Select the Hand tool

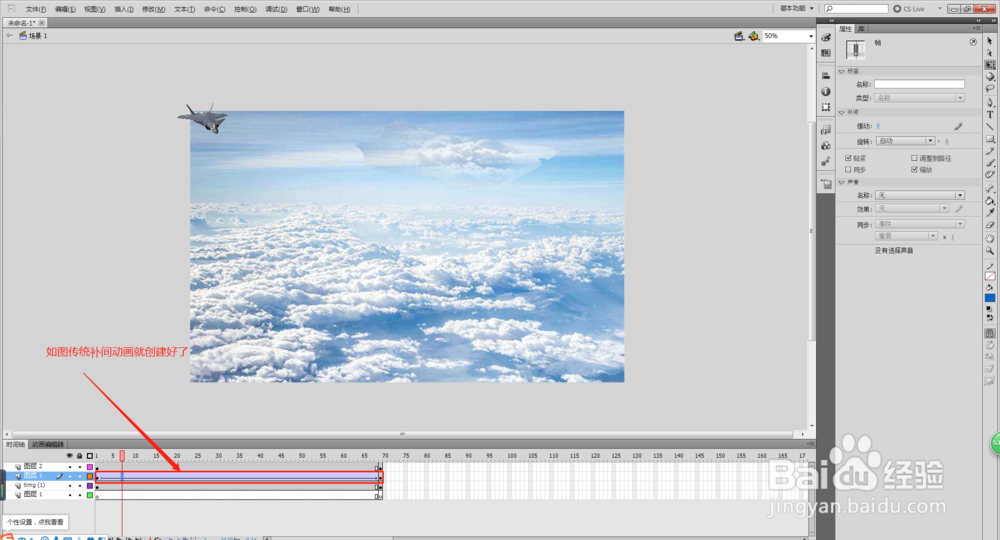990,238
